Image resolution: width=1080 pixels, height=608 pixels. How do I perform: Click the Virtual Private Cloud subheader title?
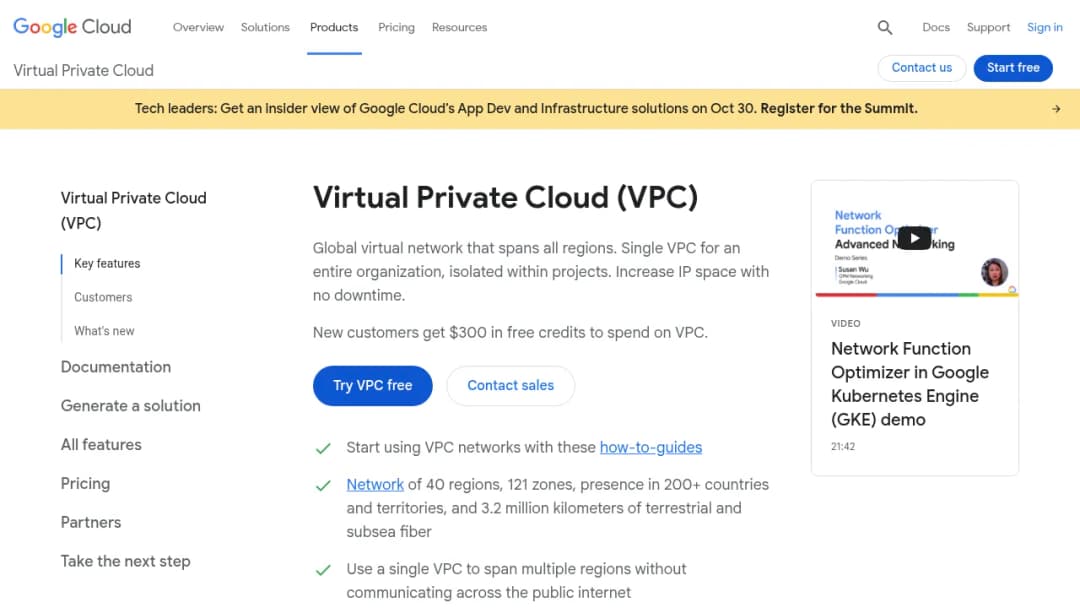click(83, 70)
